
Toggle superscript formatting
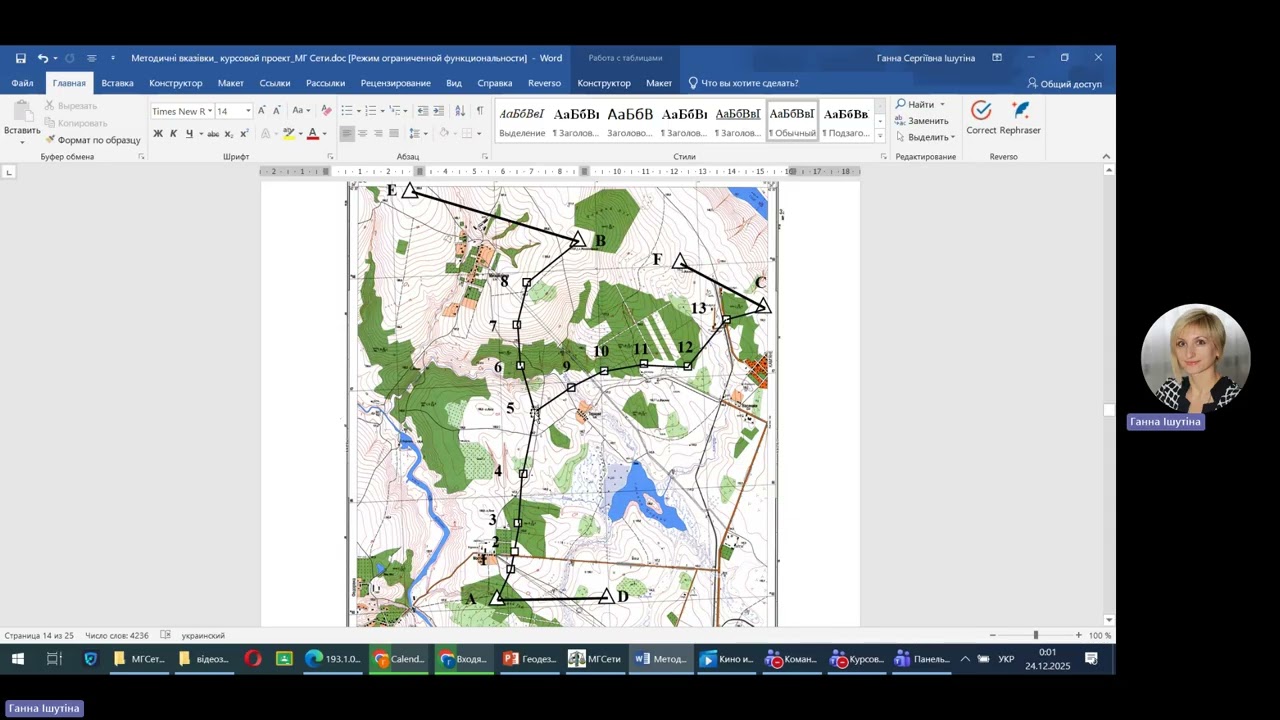[244, 134]
